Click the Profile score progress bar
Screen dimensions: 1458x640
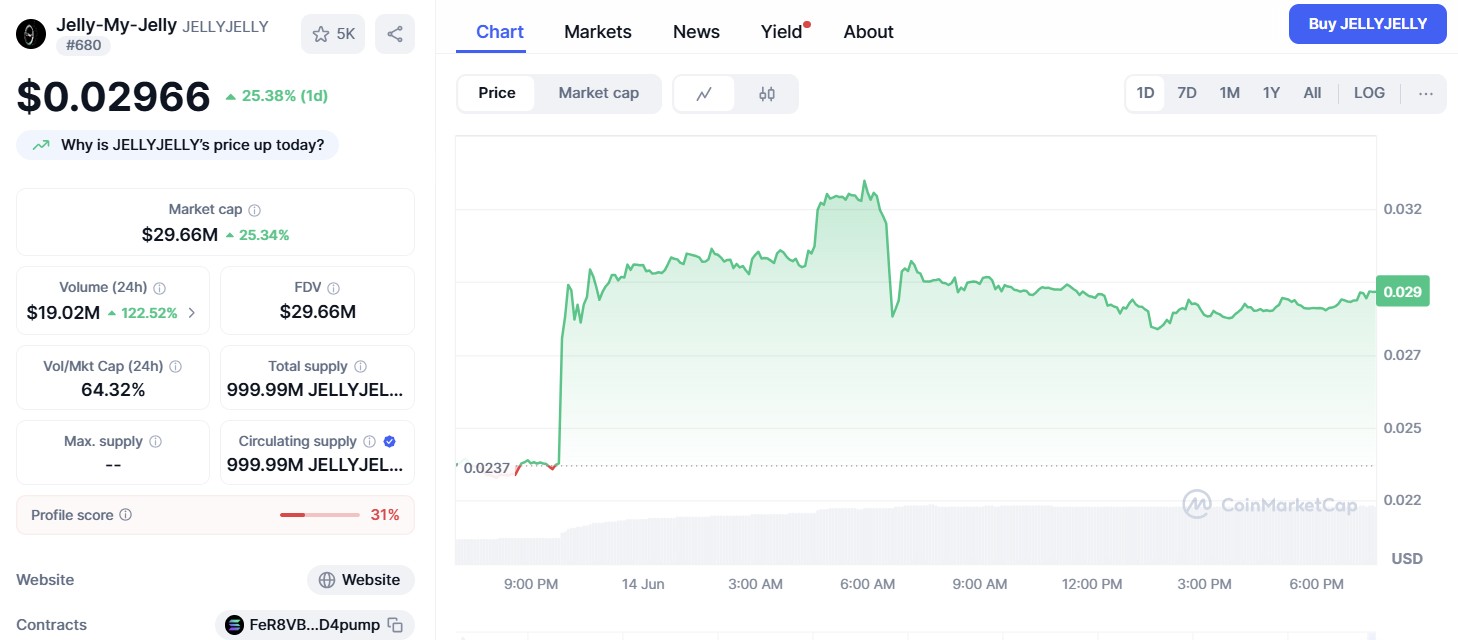319,515
